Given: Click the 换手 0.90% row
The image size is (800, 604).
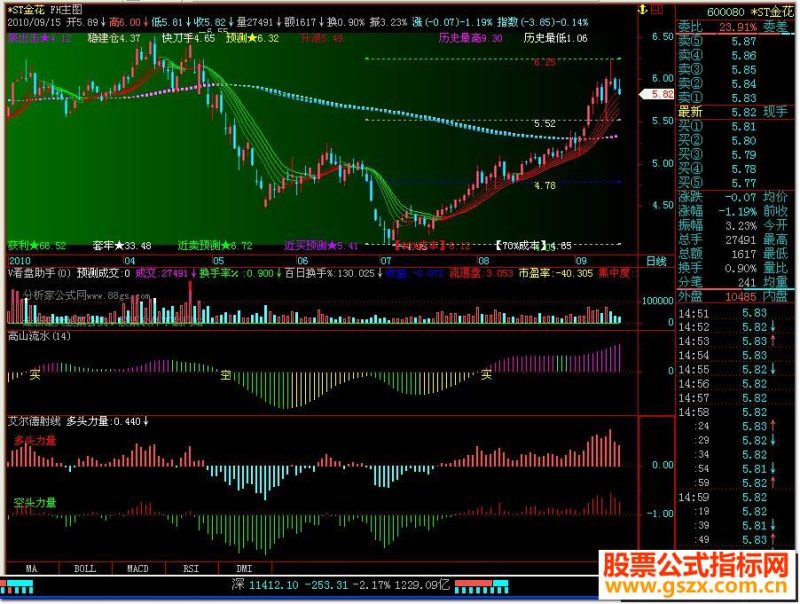Looking at the screenshot, I should tap(737, 268).
